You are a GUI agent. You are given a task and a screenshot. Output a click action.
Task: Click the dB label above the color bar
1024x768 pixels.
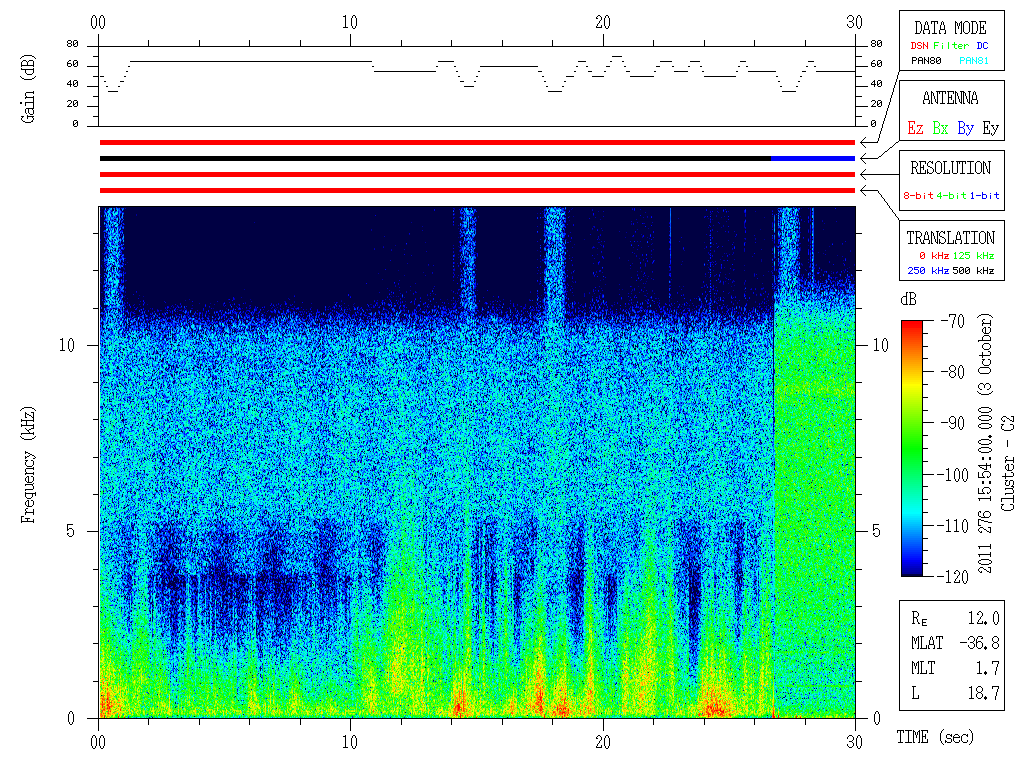pyautogui.click(x=908, y=299)
